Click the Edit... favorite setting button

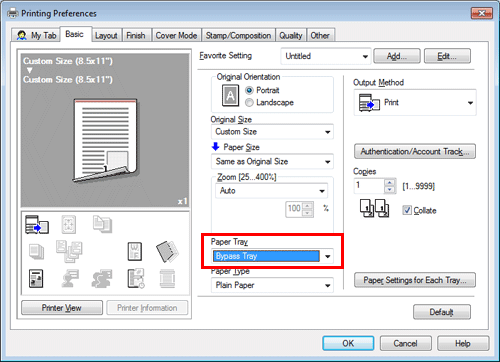click(x=447, y=56)
